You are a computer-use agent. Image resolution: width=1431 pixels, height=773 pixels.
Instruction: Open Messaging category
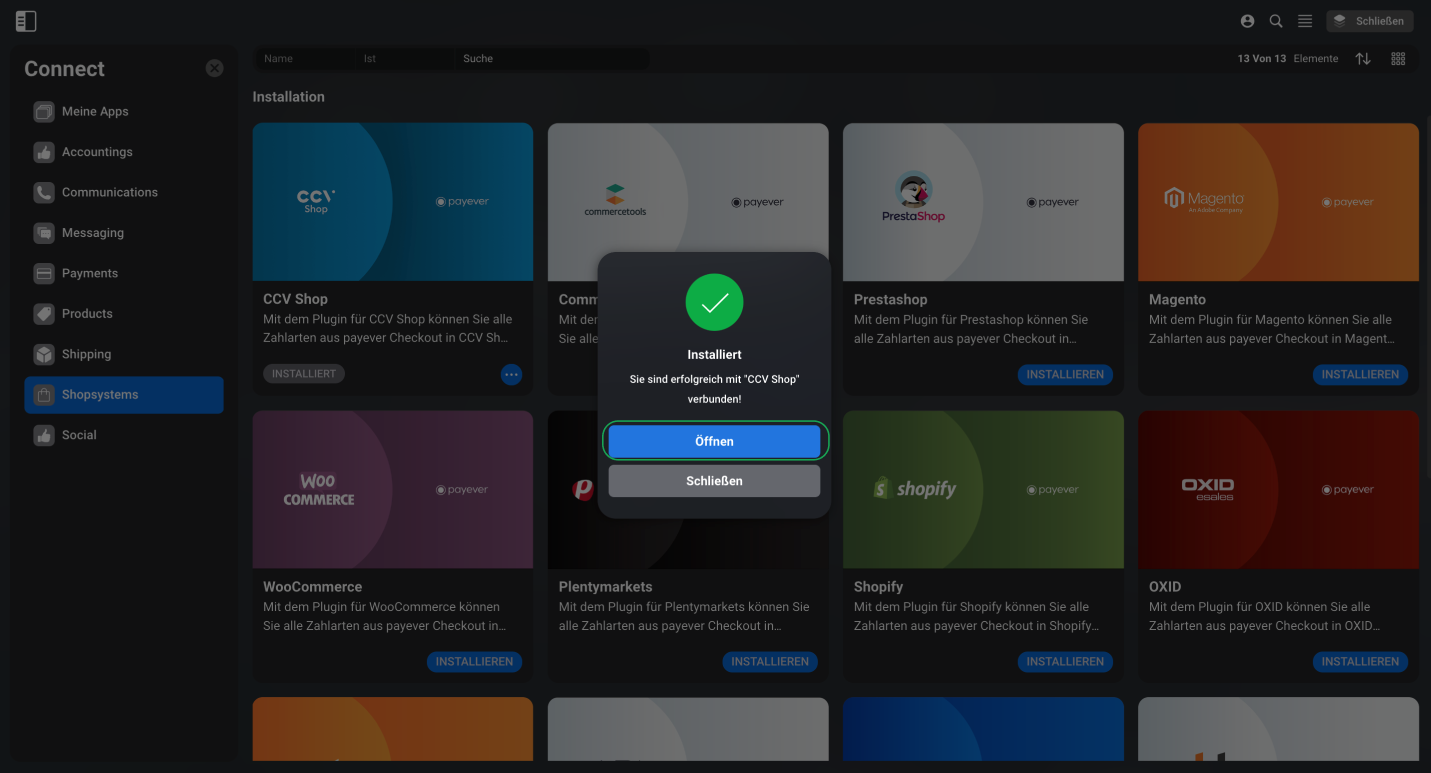point(124,233)
